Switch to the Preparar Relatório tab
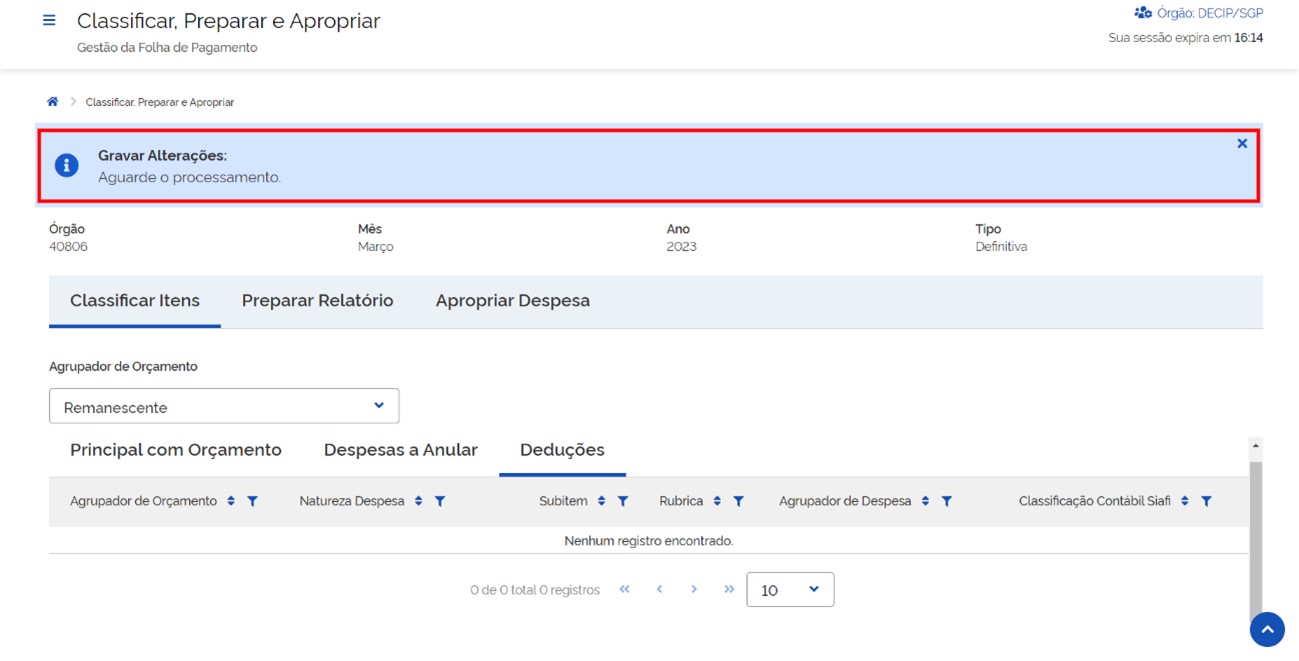The height and width of the screenshot is (661, 1299). (x=317, y=301)
